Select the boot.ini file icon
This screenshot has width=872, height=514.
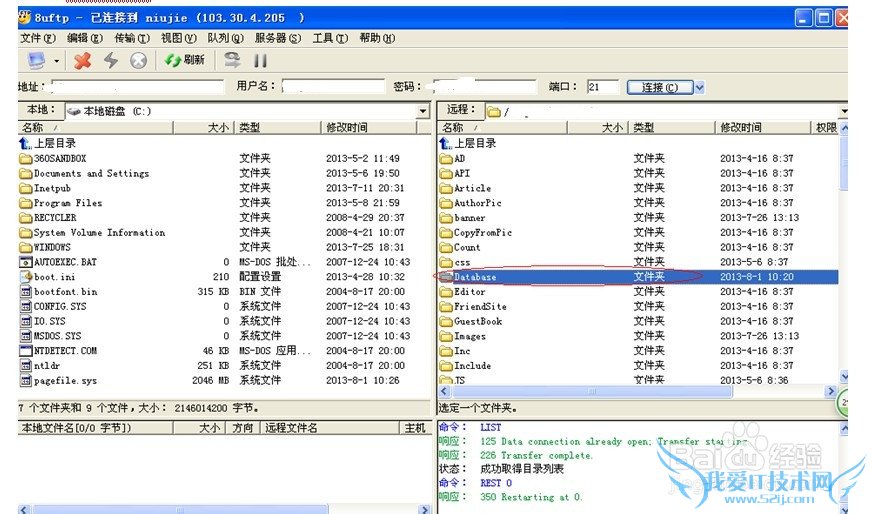pos(26,276)
